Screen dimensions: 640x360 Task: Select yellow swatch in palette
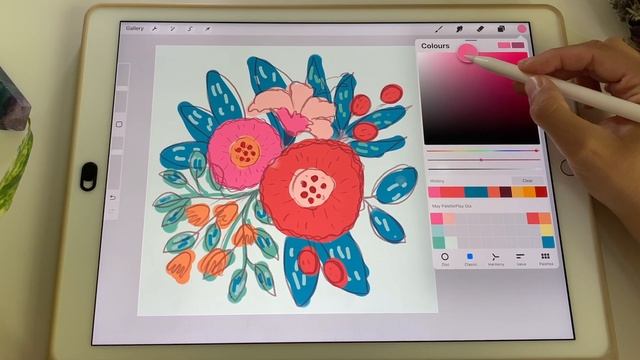[547, 230]
